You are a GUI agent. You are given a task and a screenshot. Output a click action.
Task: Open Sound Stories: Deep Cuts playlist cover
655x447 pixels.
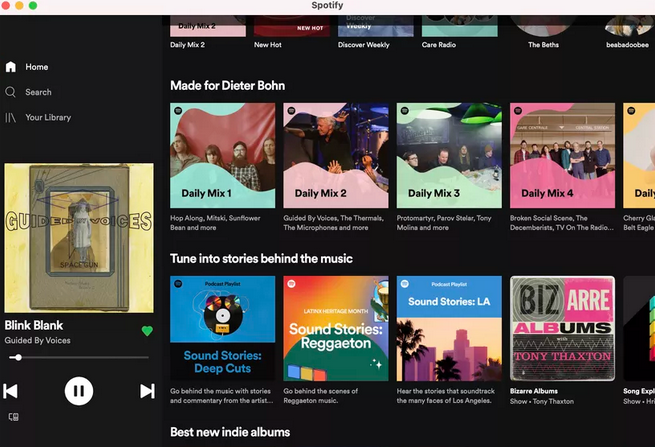(x=223, y=328)
